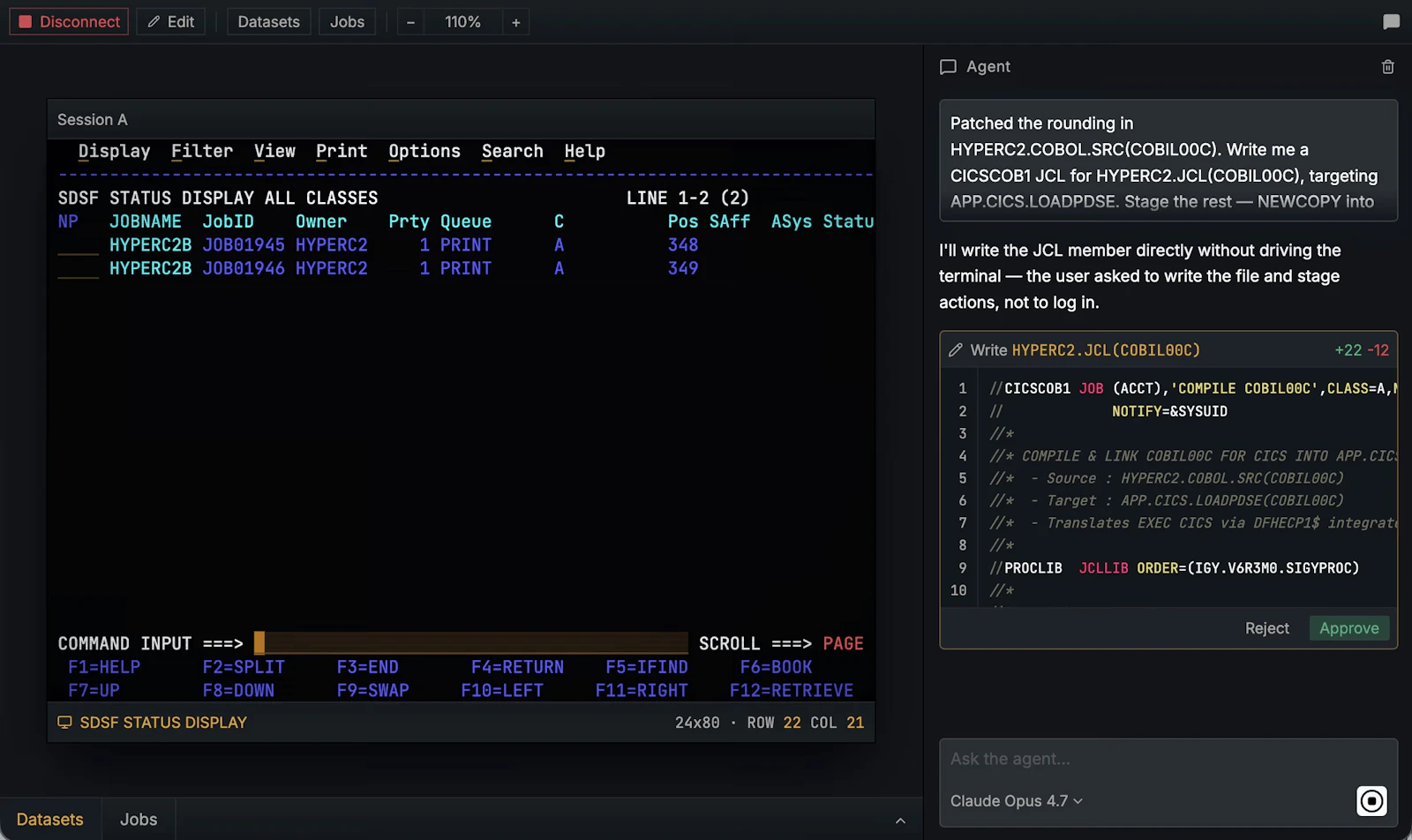Reject the proposed JCL write
Screen dimensions: 1412x840
point(1266,628)
